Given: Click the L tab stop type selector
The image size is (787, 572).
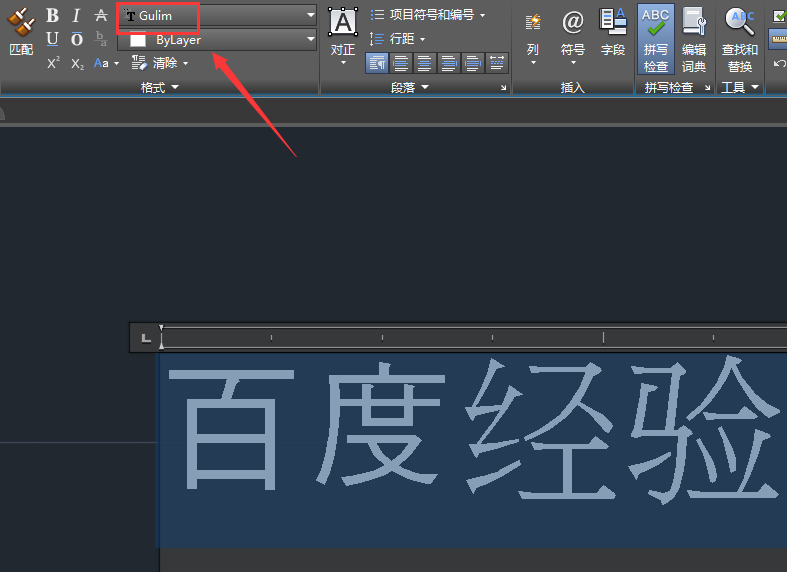Looking at the screenshot, I should 146,338.
